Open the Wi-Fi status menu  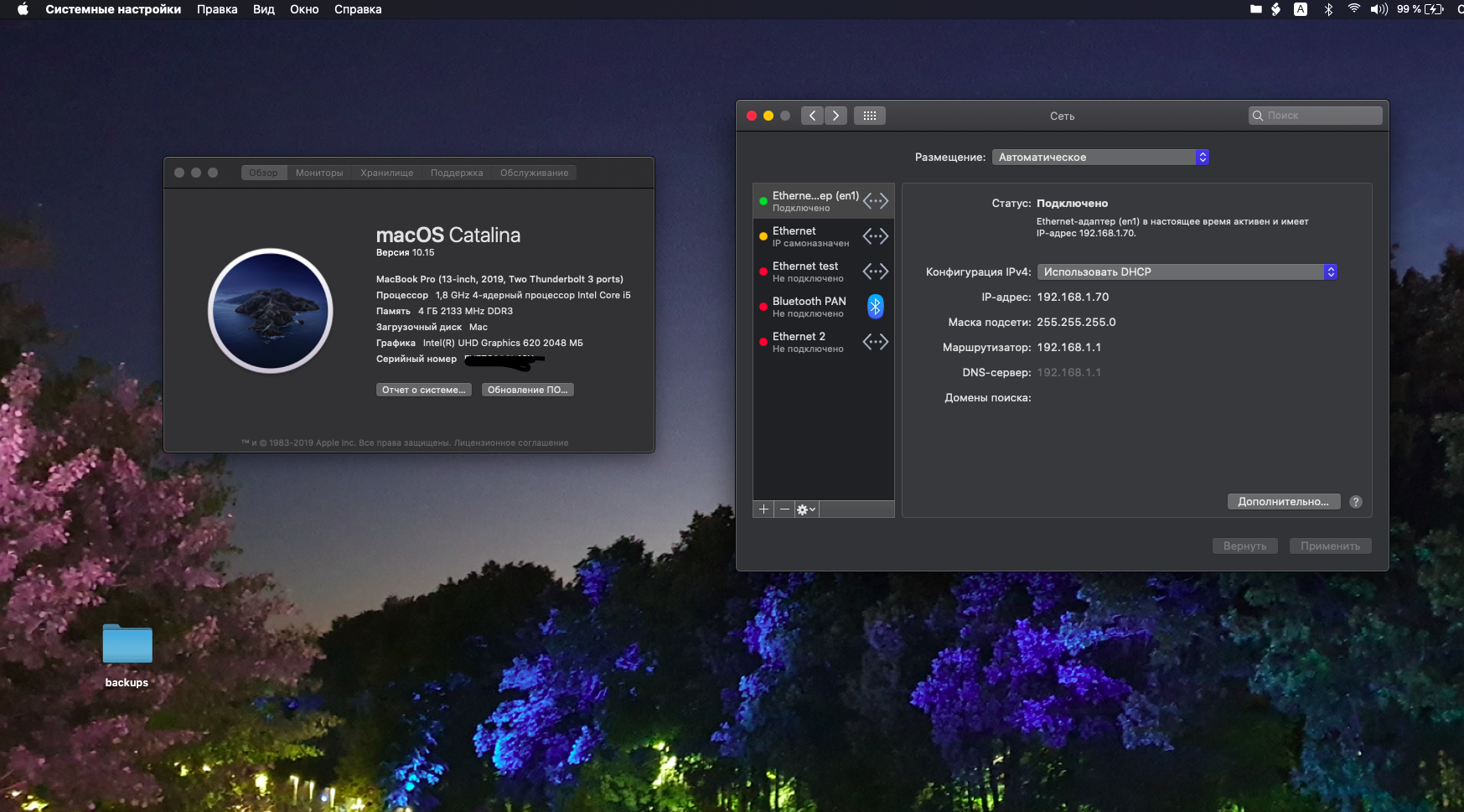click(1353, 9)
